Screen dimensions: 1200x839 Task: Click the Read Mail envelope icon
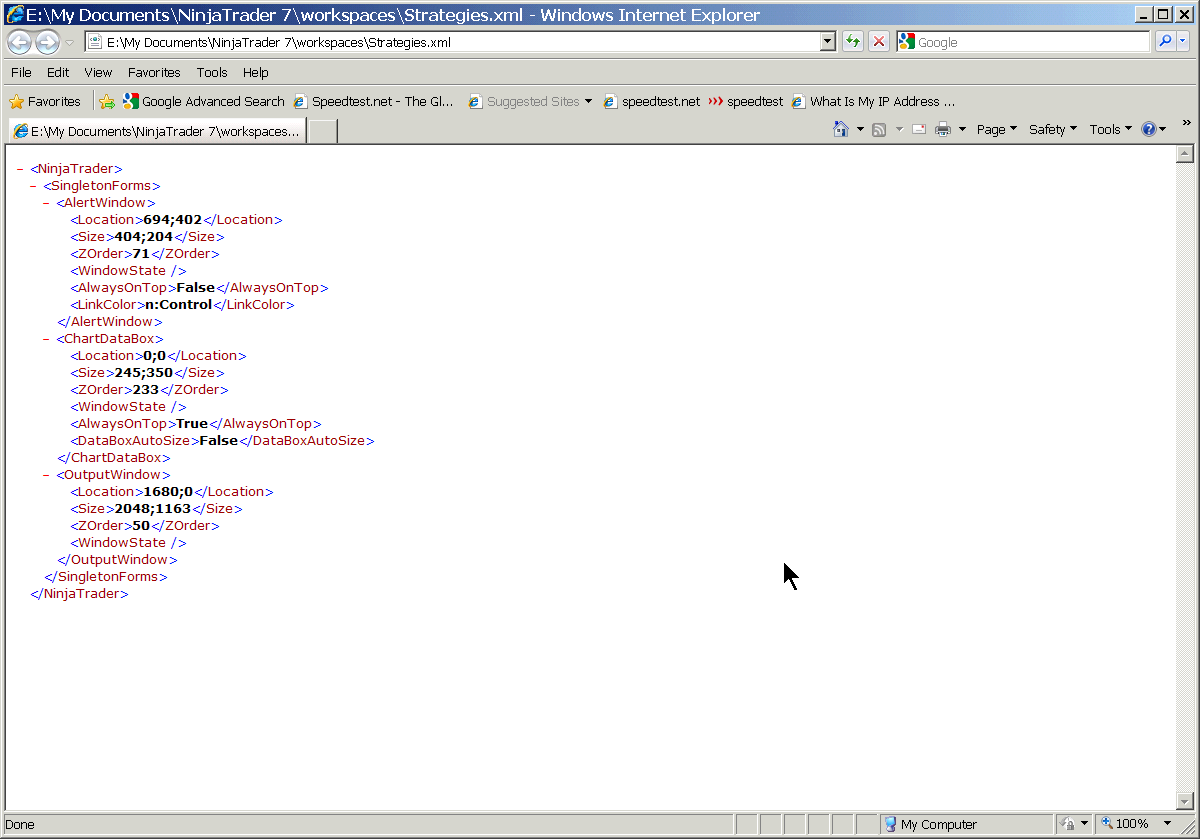918,129
